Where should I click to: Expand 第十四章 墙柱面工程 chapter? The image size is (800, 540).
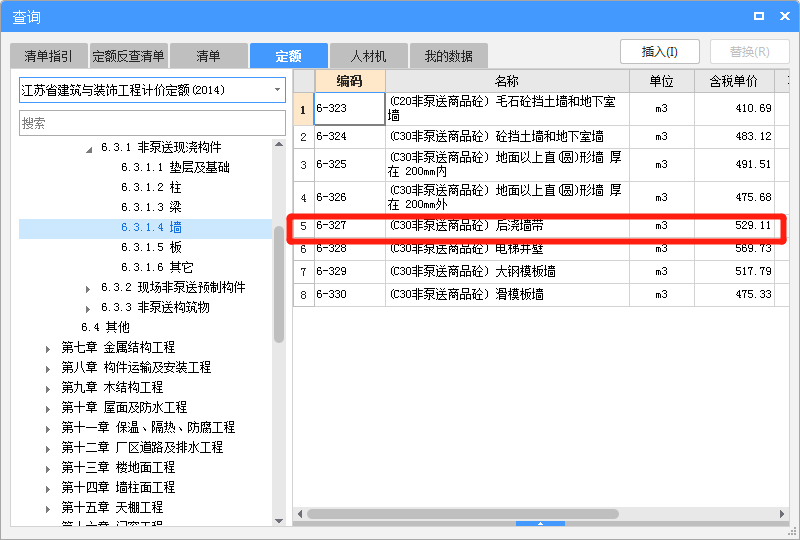point(48,489)
